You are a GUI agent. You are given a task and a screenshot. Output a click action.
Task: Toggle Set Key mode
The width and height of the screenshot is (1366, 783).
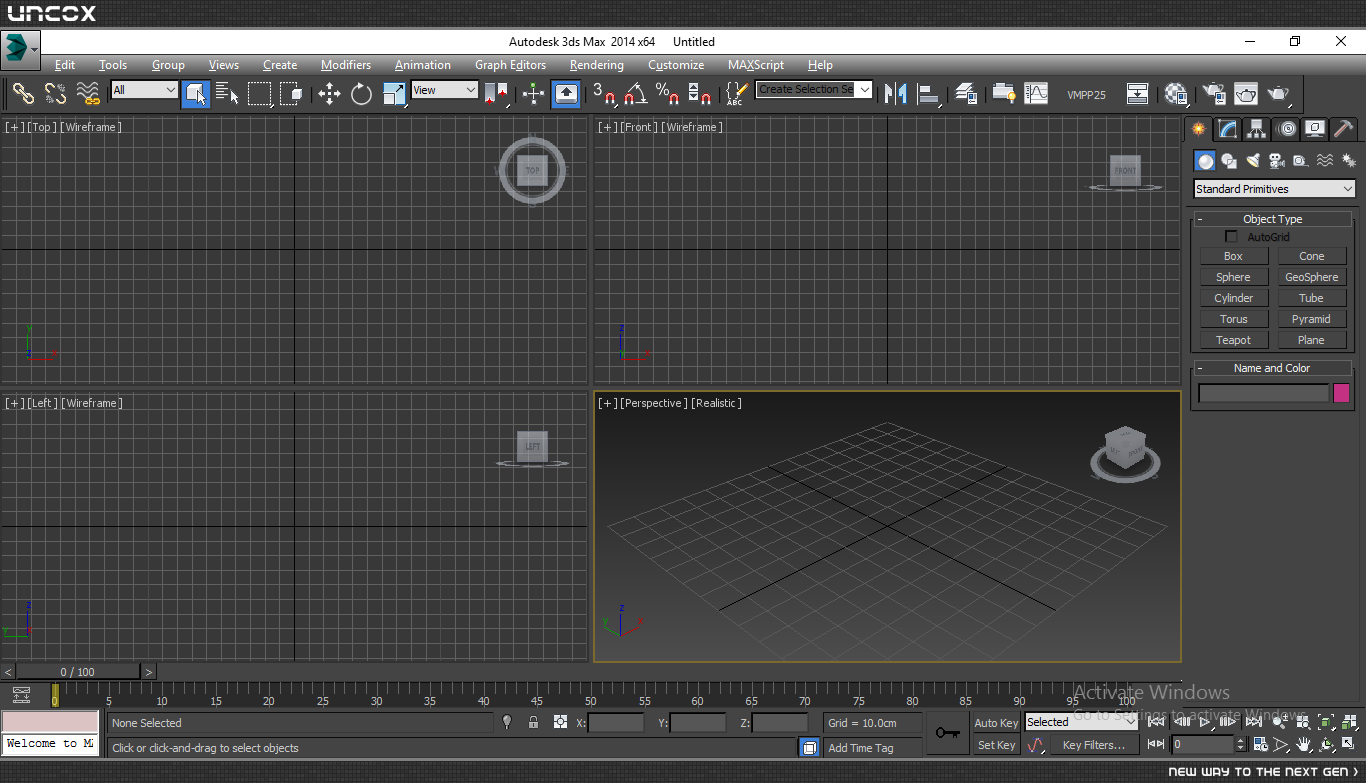coord(996,745)
